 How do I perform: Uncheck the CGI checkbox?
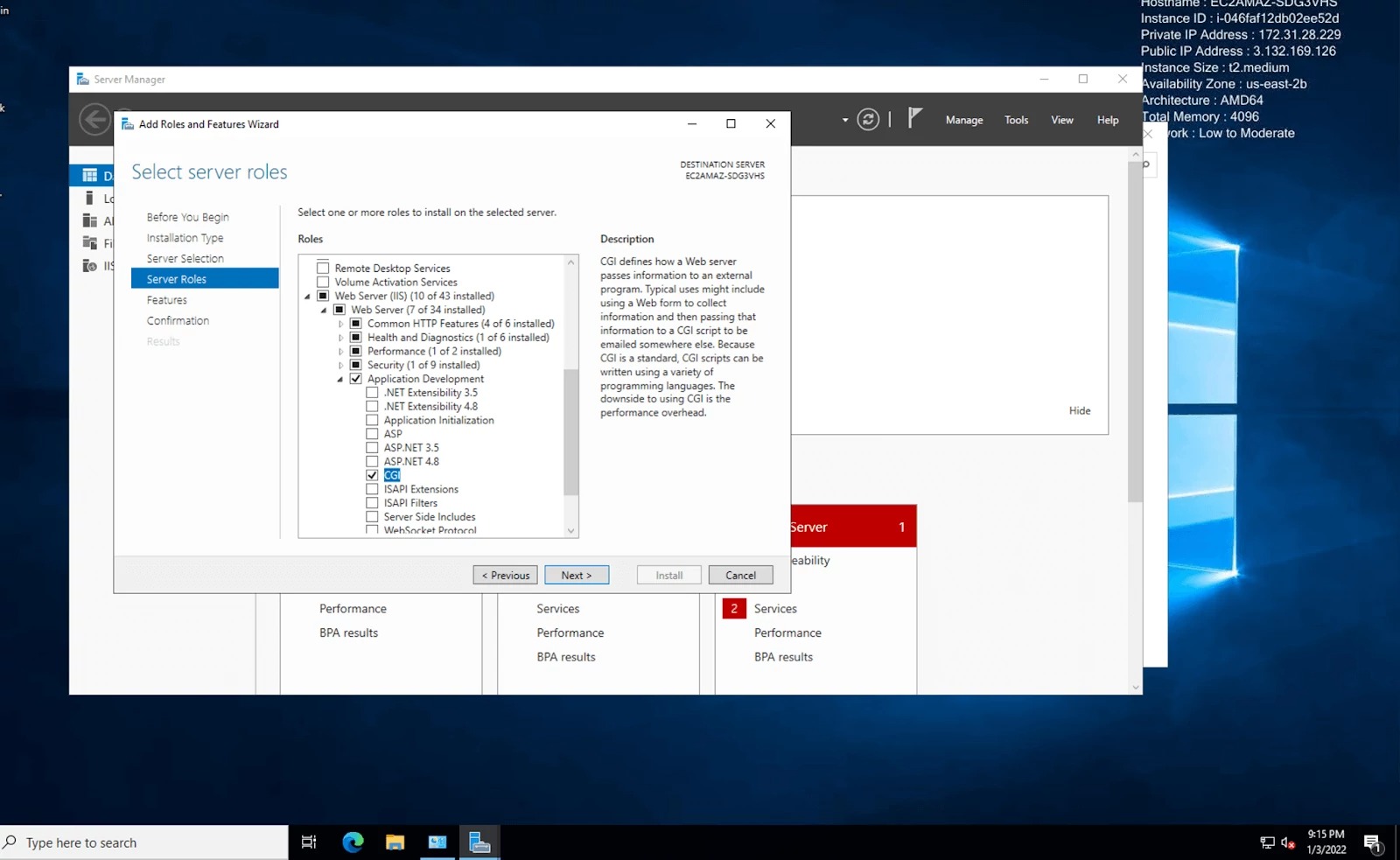[x=372, y=475]
